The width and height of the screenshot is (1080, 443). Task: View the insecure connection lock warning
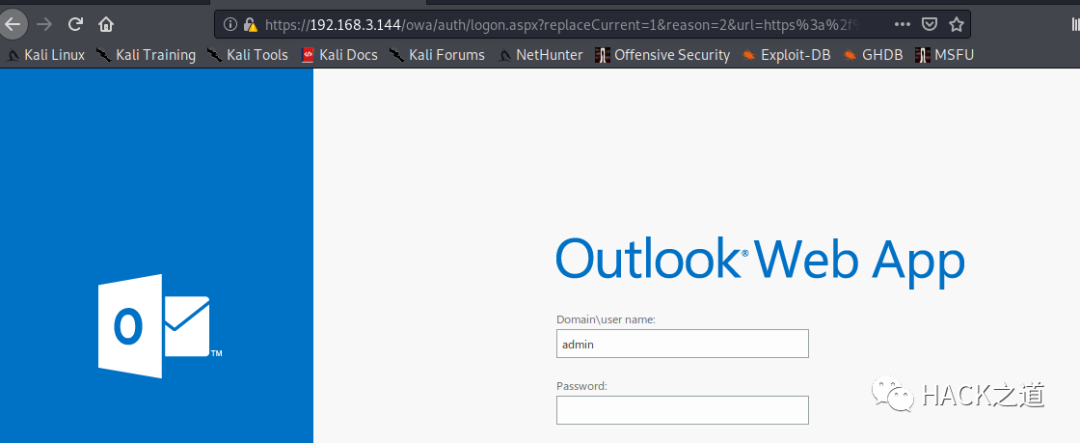point(251,25)
